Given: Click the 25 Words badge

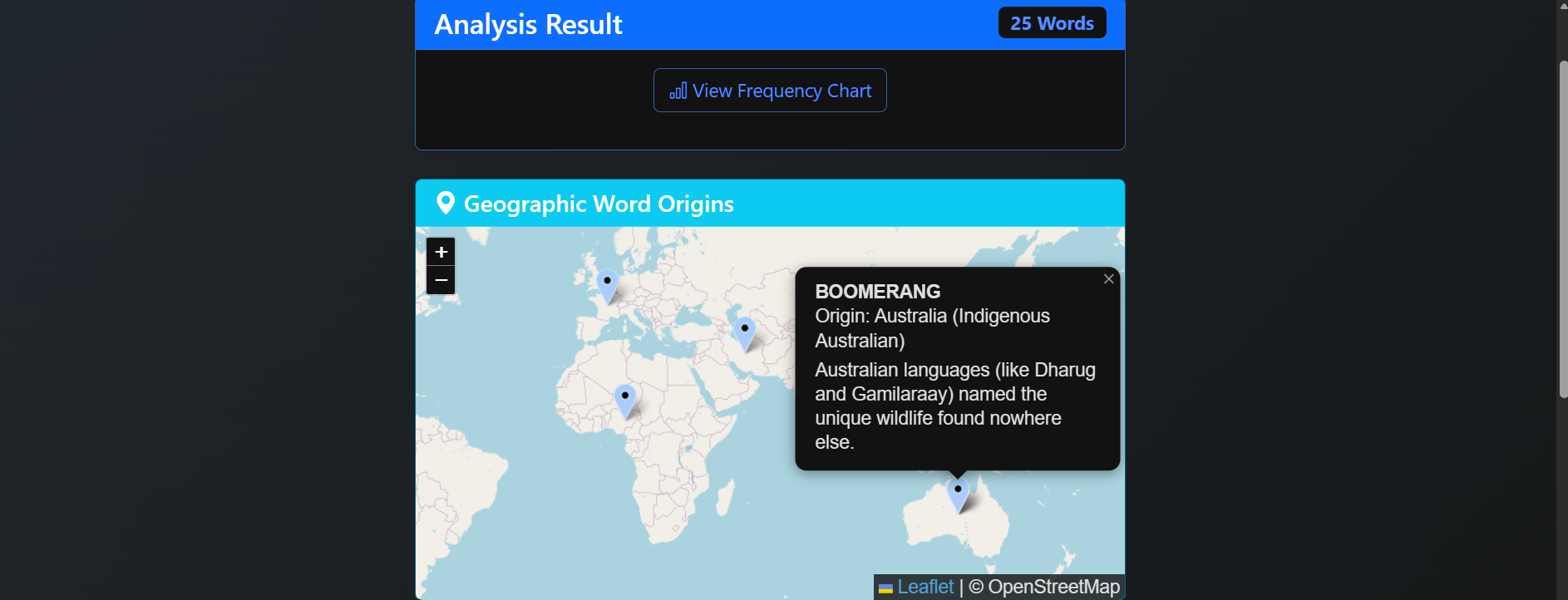Looking at the screenshot, I should [1052, 23].
